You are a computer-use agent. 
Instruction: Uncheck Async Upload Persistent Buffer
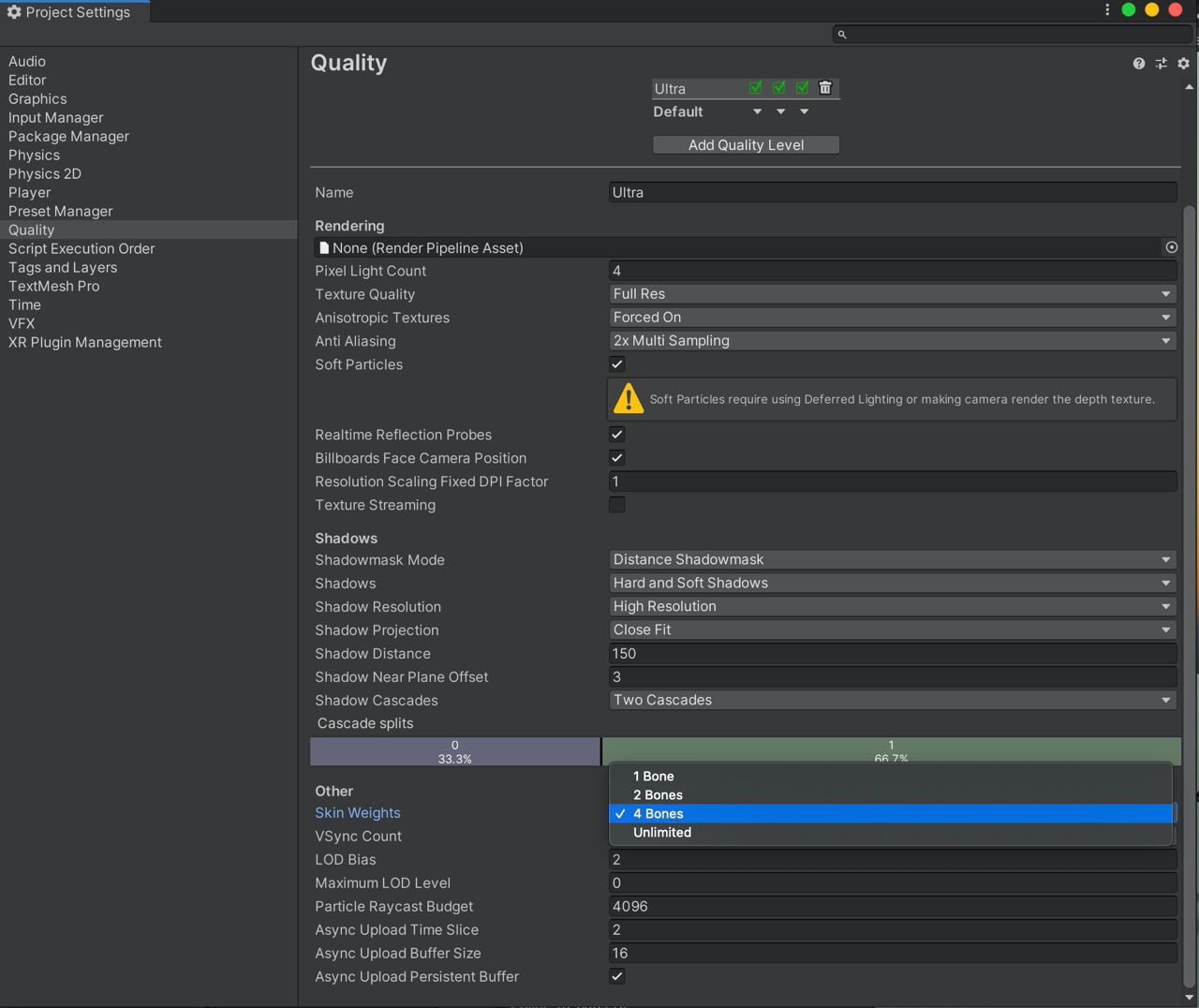(616, 975)
